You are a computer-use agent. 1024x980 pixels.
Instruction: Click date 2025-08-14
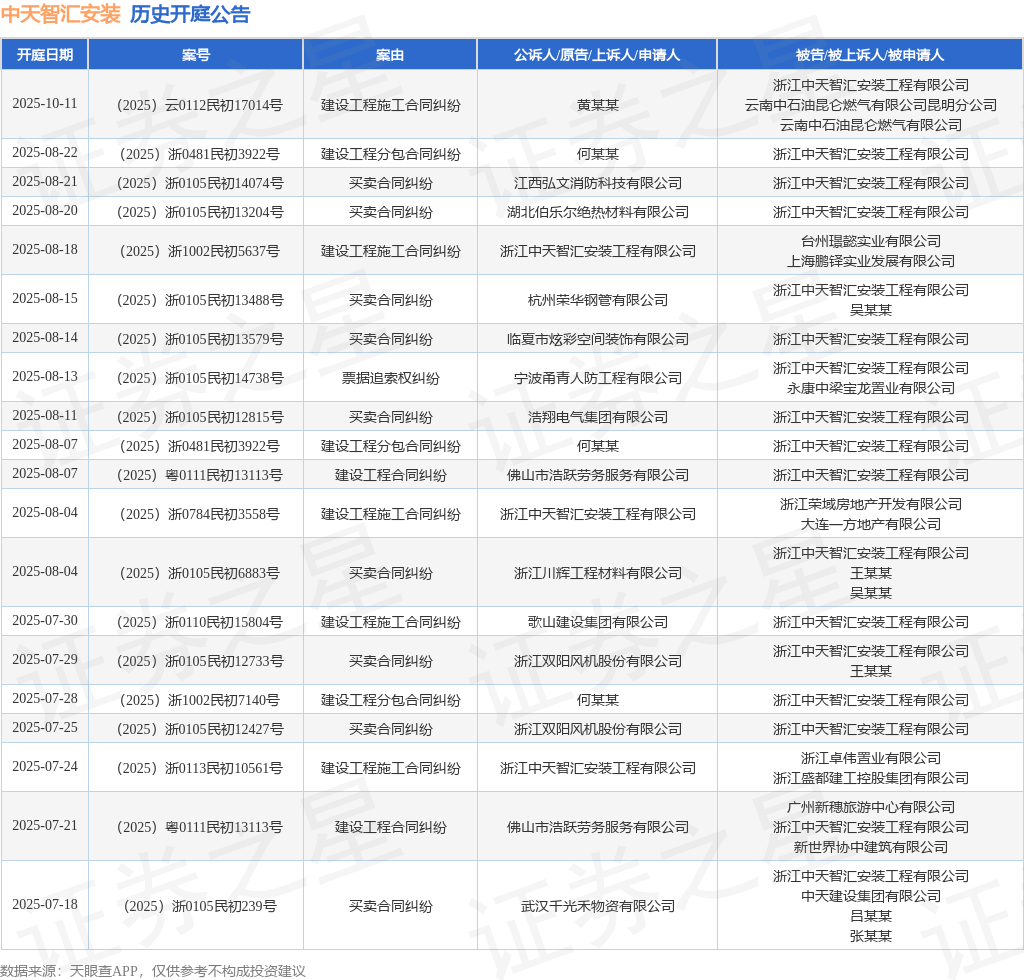[44, 338]
